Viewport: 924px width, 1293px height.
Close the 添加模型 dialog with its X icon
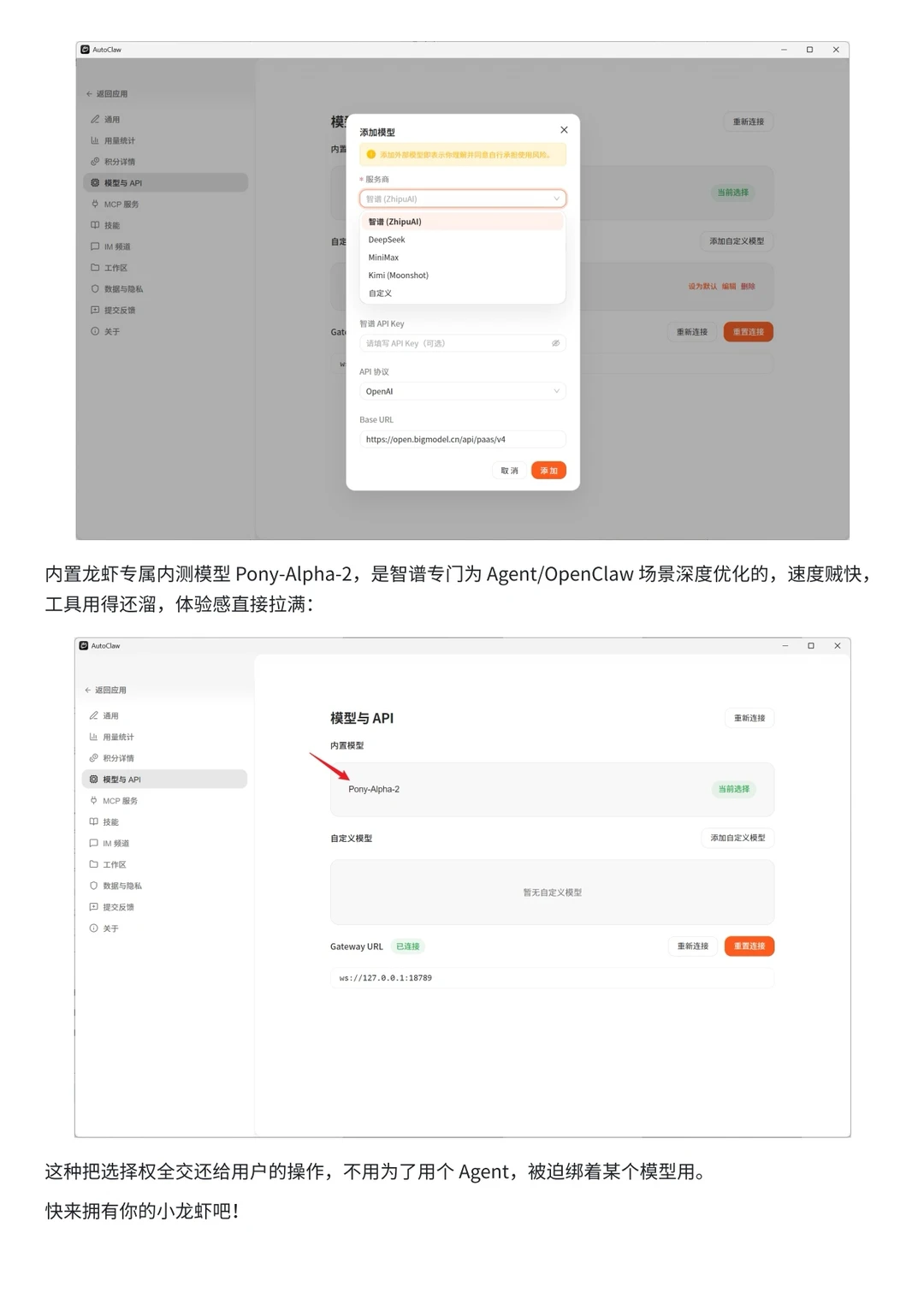coord(564,130)
